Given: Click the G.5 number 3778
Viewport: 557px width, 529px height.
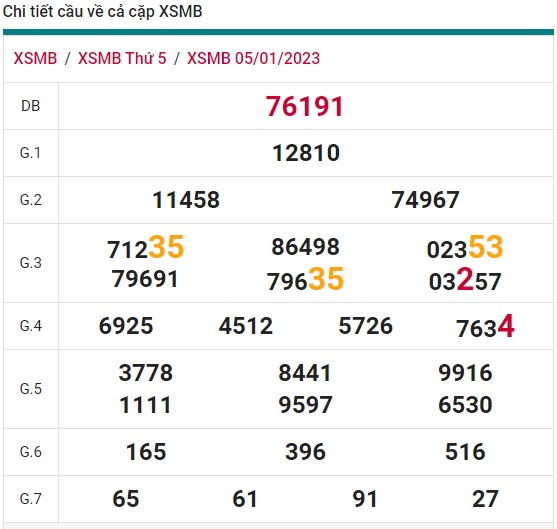Looking at the screenshot, I should tap(146, 373).
